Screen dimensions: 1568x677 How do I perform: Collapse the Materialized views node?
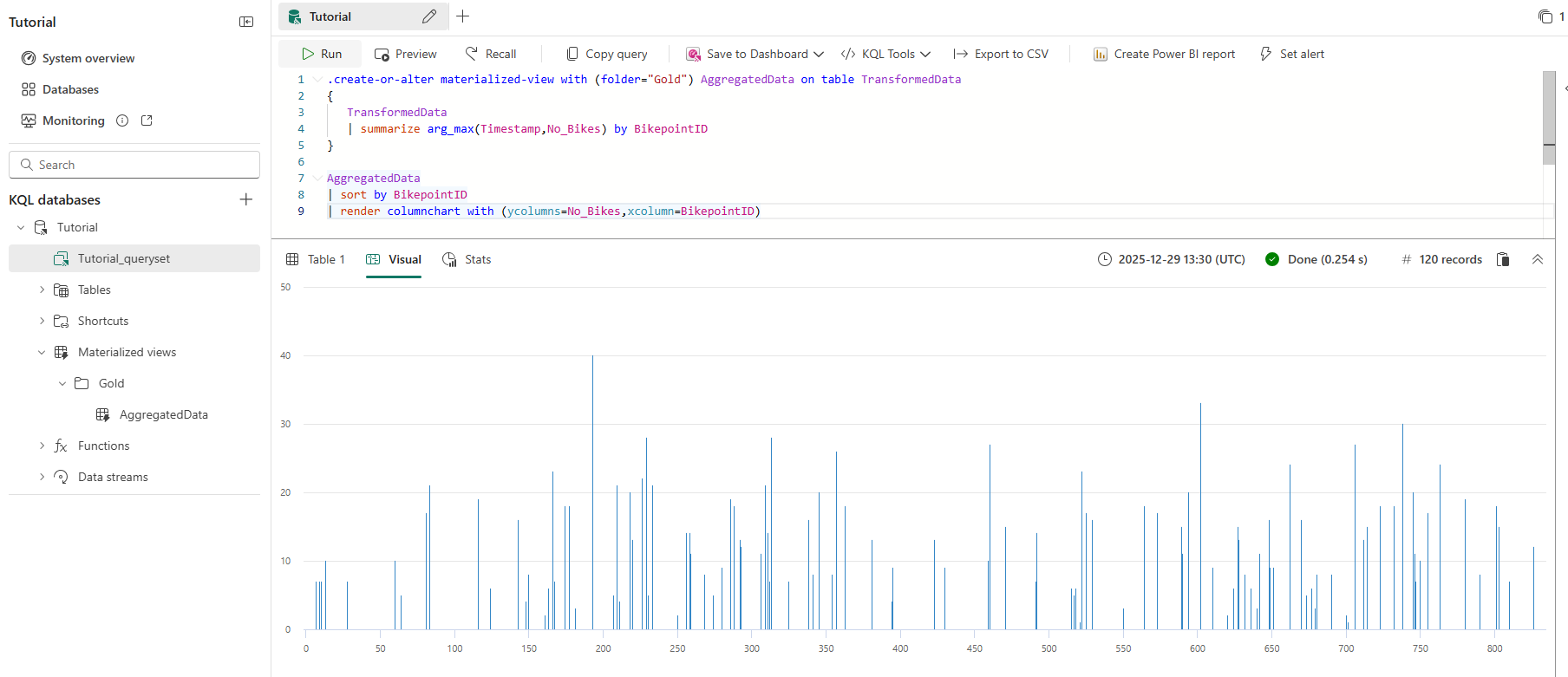pos(42,352)
